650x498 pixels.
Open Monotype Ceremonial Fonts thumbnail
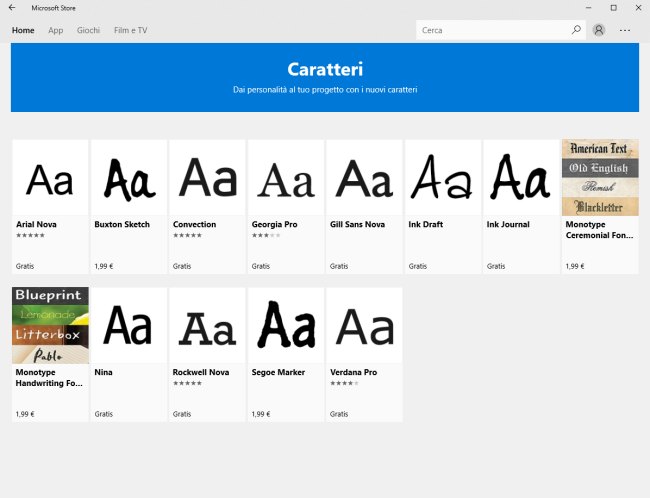pyautogui.click(x=600, y=177)
